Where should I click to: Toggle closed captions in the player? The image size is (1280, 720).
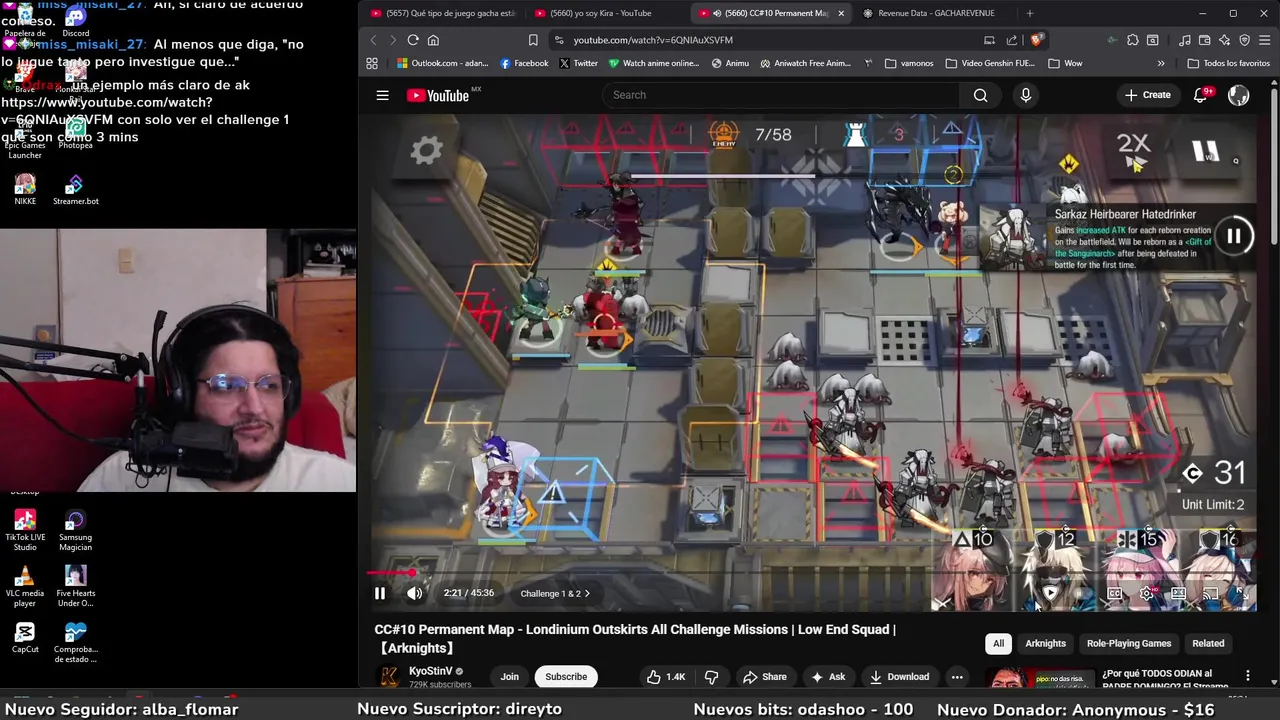(1115, 594)
